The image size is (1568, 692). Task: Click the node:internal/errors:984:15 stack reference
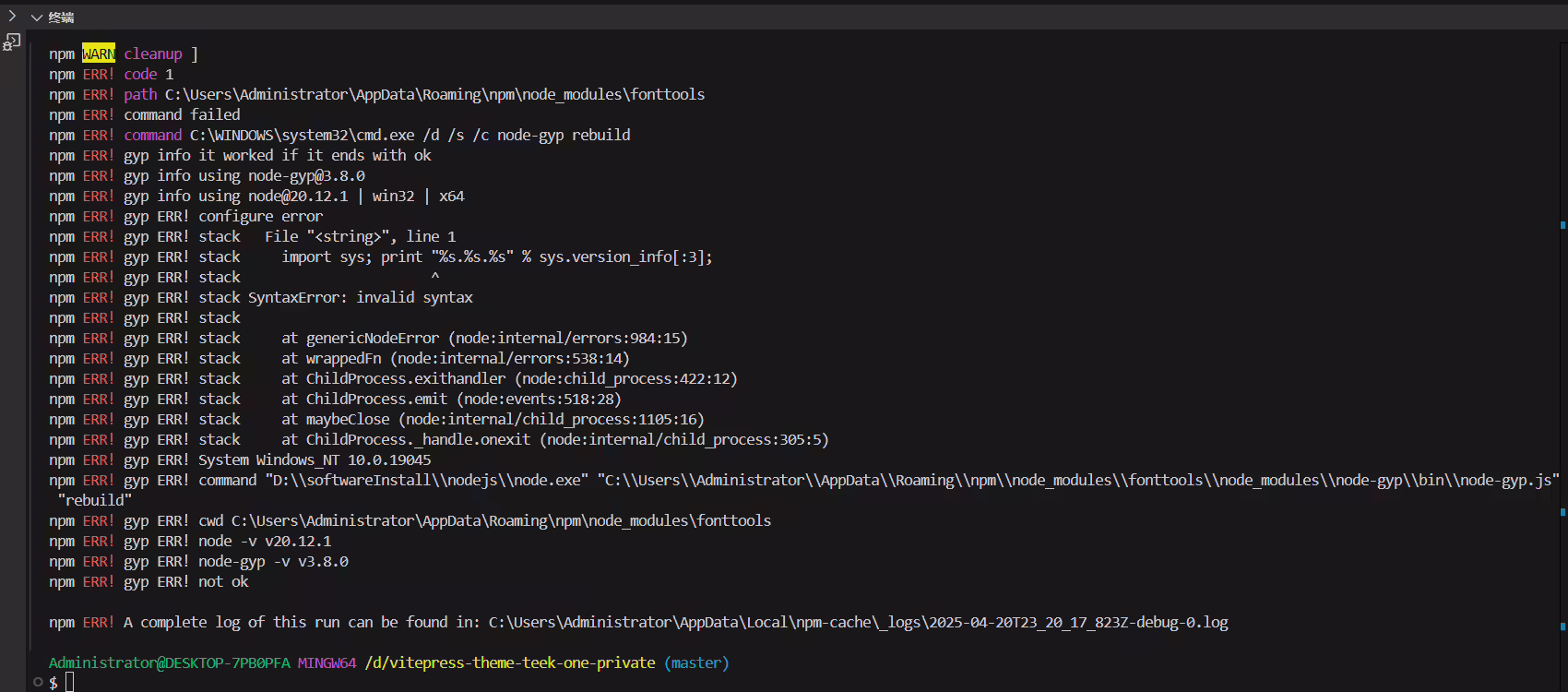[567, 339]
